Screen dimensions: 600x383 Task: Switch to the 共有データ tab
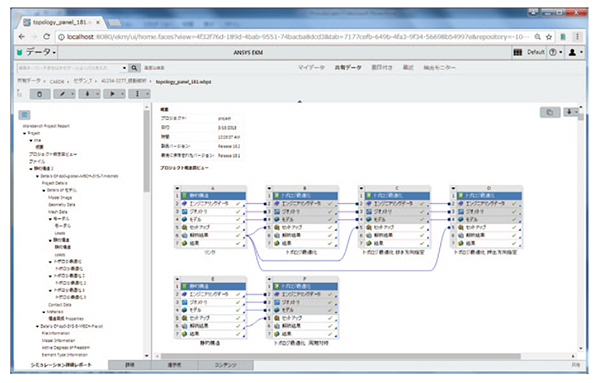pos(348,68)
